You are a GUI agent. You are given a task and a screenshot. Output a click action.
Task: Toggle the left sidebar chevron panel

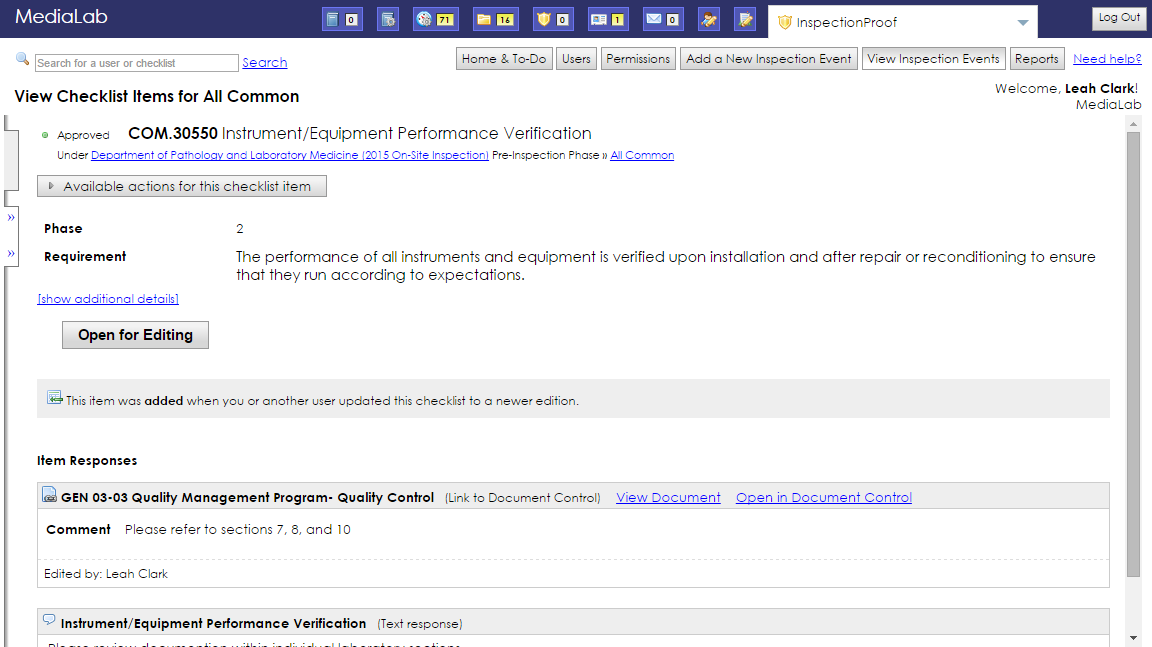[x=12, y=217]
